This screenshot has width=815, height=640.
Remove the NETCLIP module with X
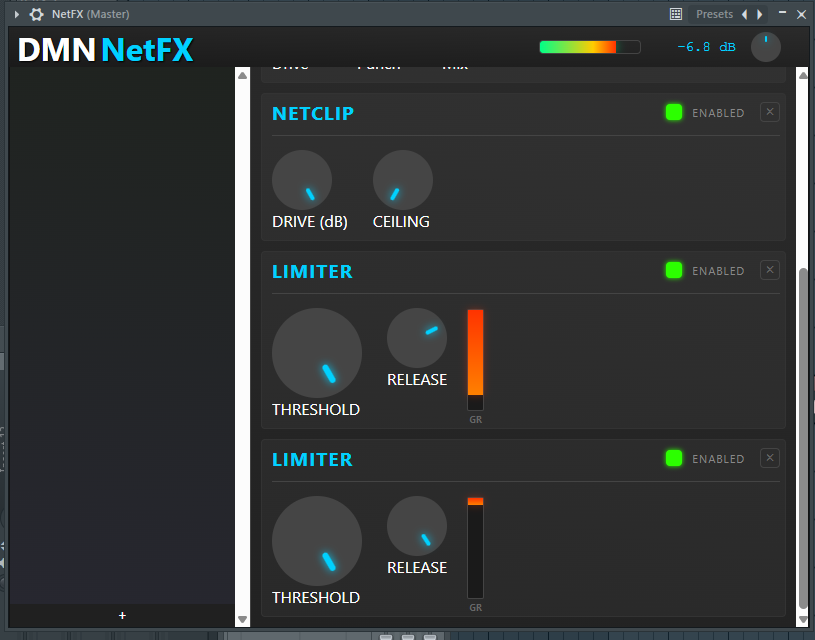point(770,112)
